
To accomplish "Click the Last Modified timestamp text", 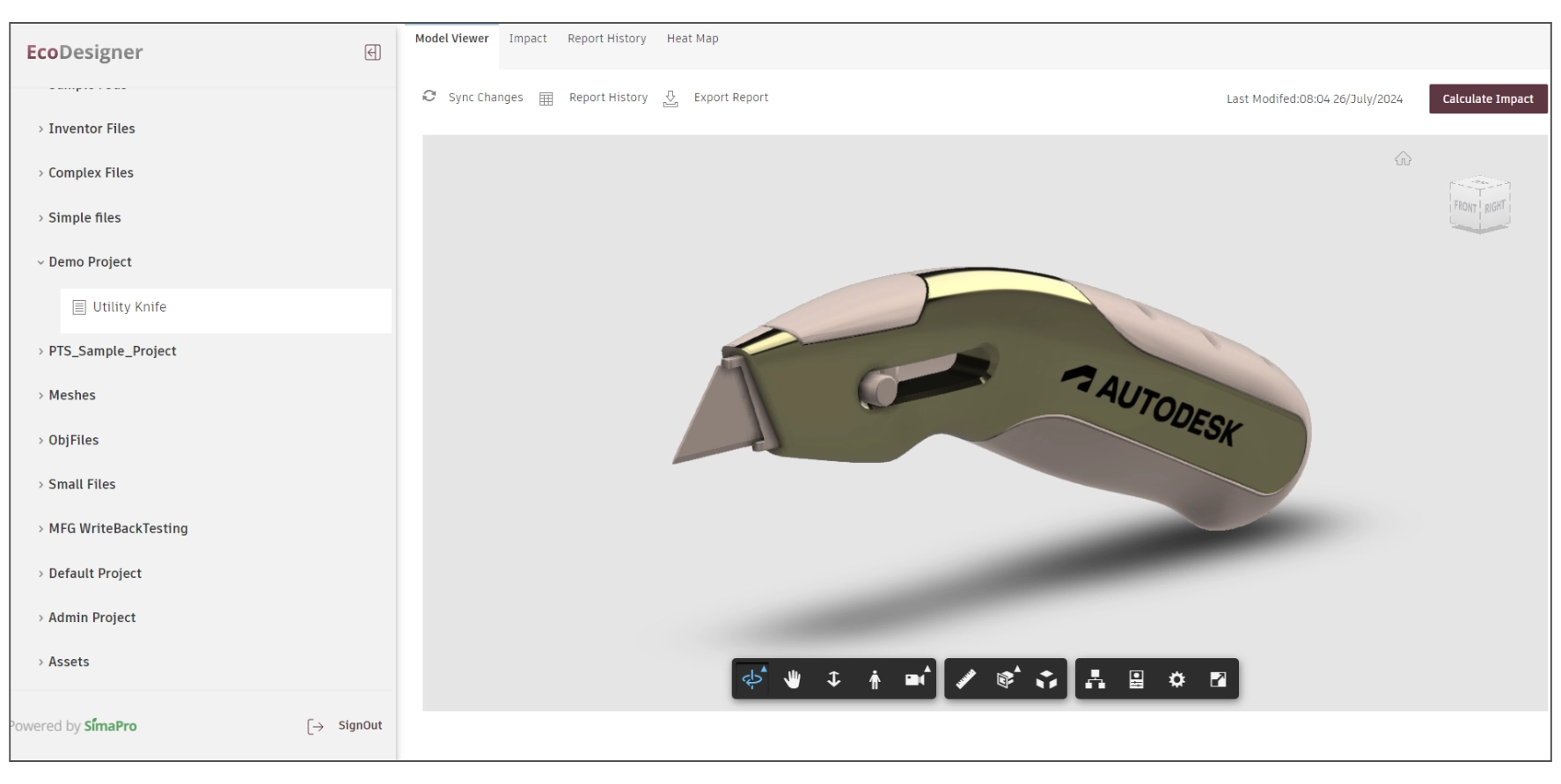I will [1315, 99].
